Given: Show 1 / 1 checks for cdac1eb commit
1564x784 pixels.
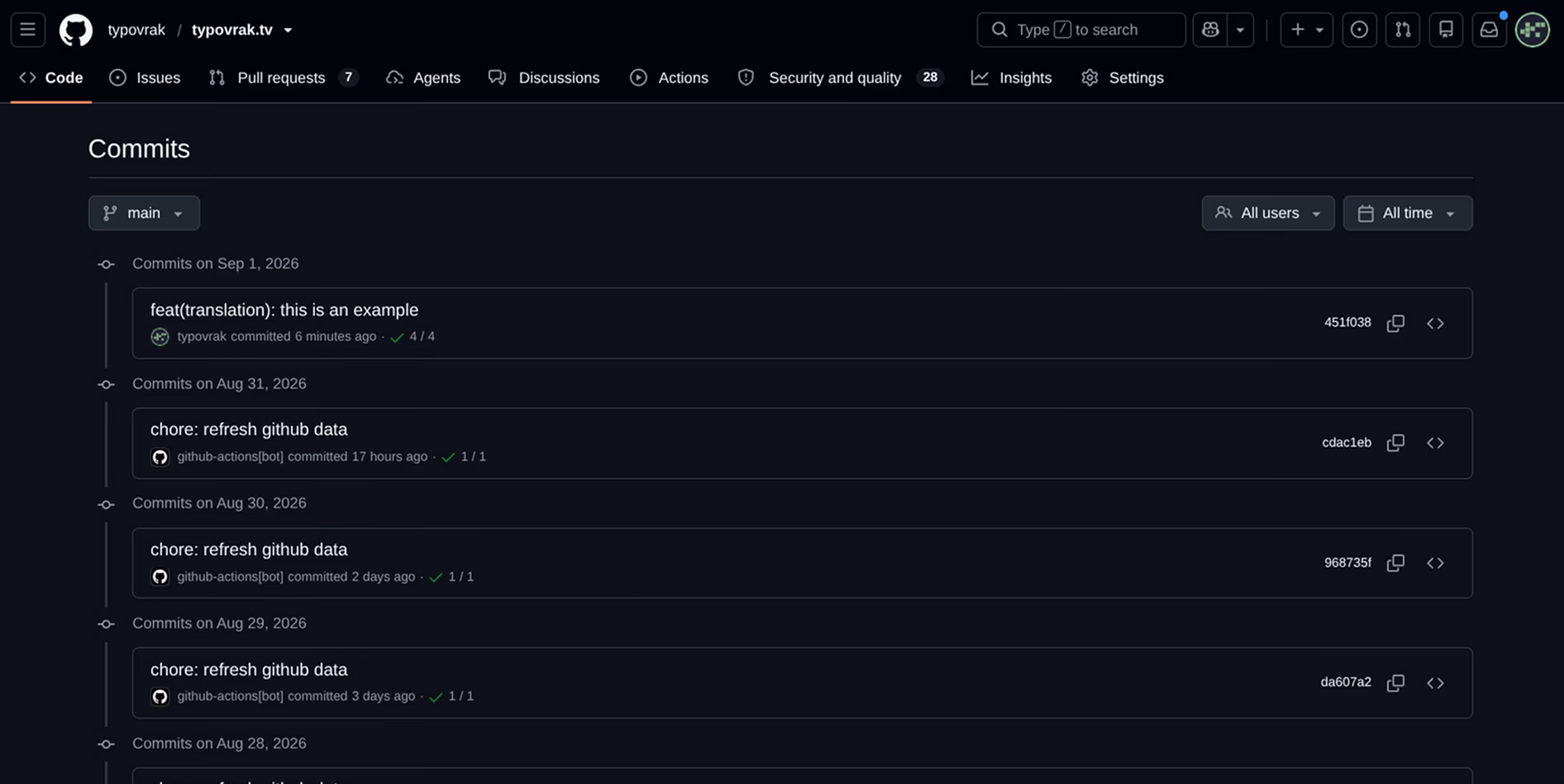Looking at the screenshot, I should pyautogui.click(x=464, y=457).
